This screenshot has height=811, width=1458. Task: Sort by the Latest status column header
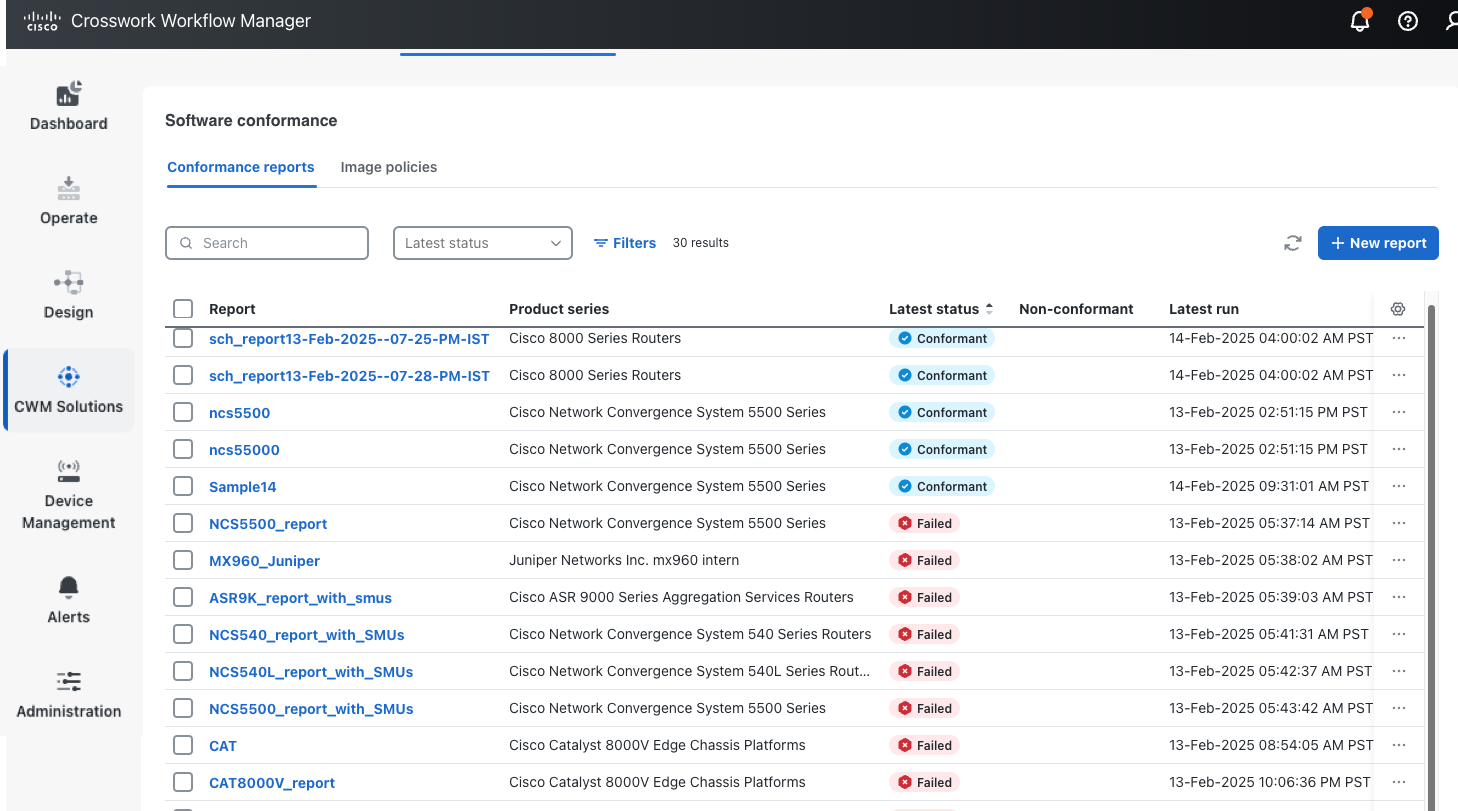pyautogui.click(x=941, y=309)
